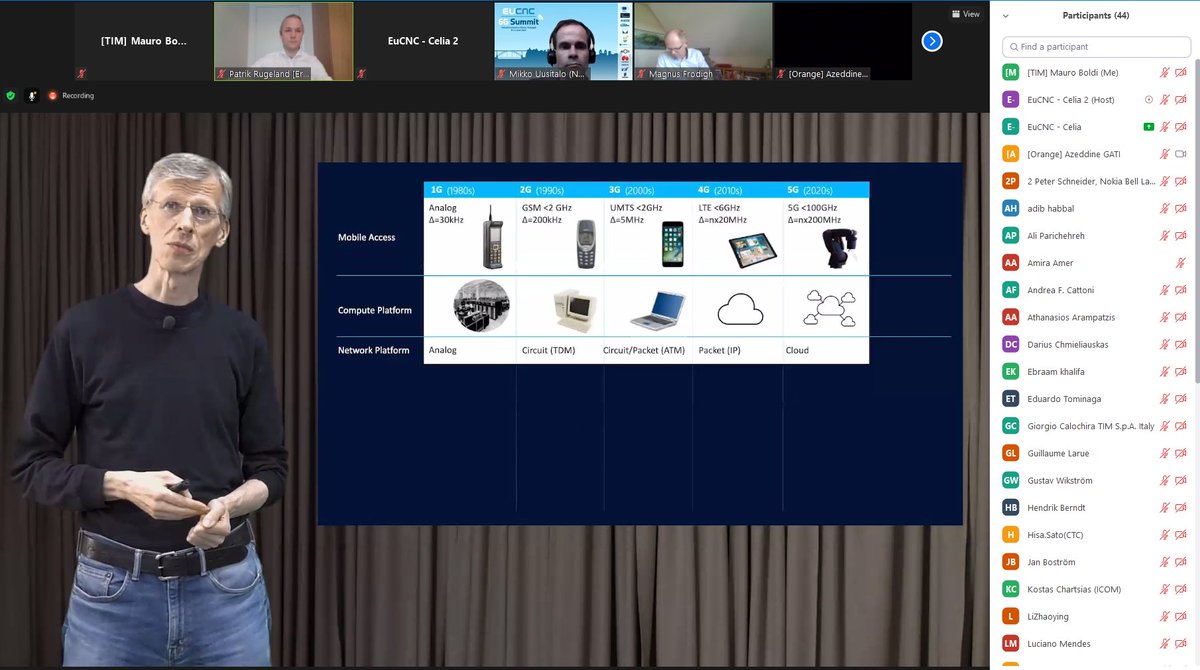Open the View options at top right
Screen dimensions: 1200x670
[x=965, y=13]
